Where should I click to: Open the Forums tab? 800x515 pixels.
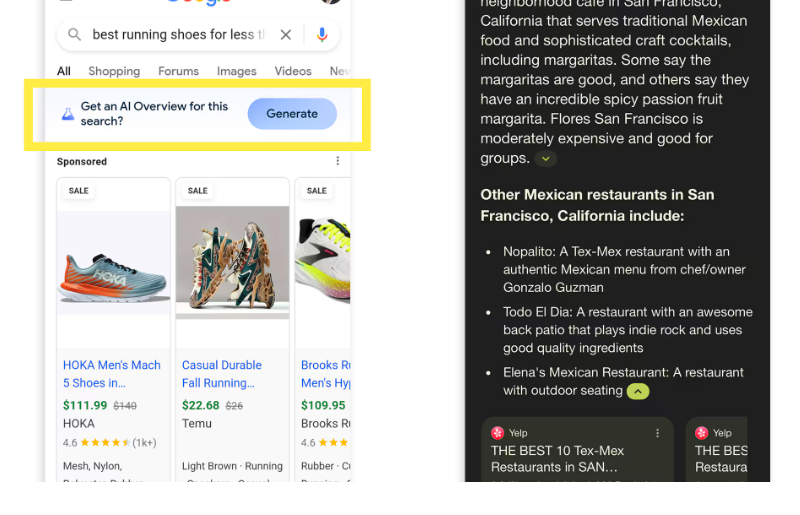tap(178, 71)
